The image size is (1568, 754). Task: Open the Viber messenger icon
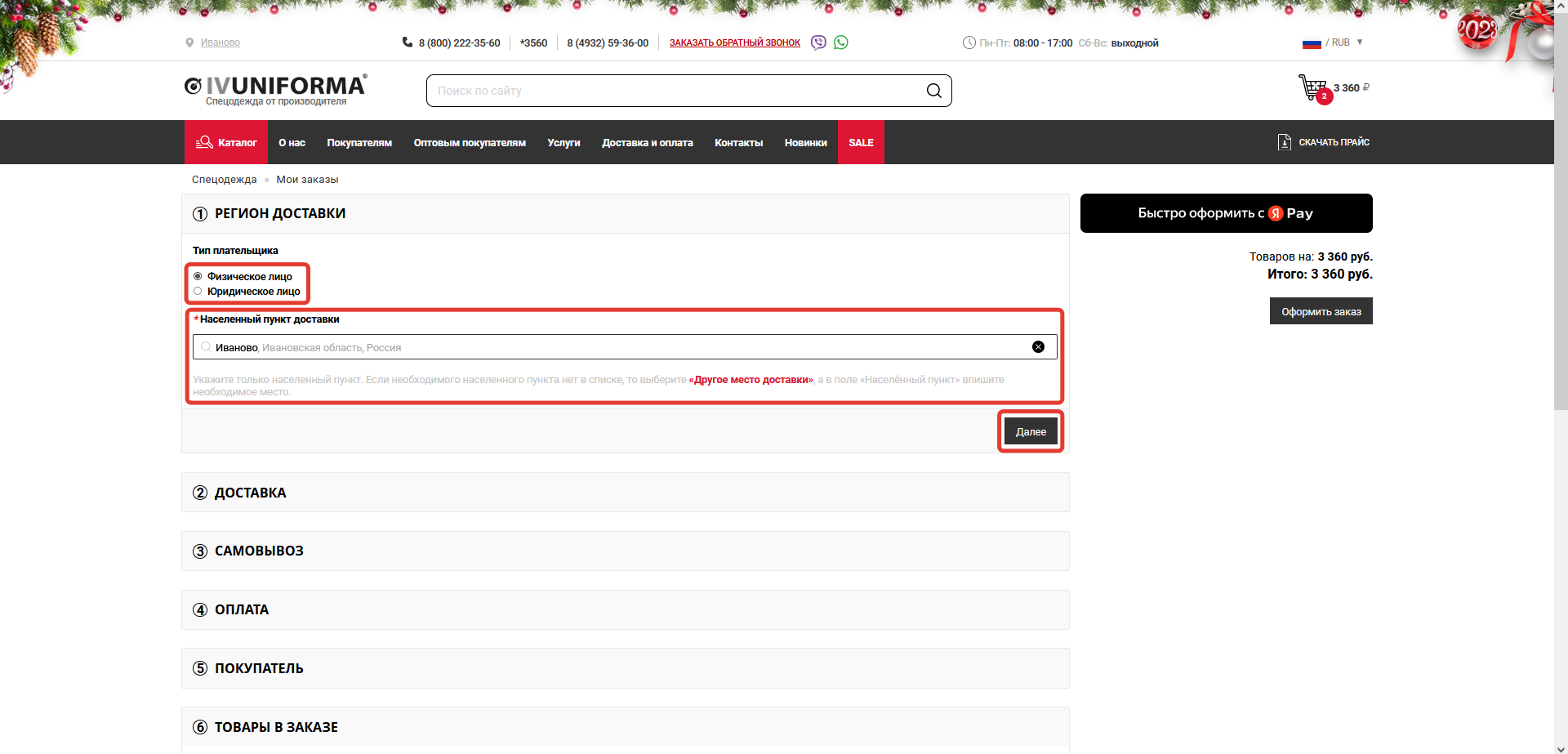[x=818, y=42]
